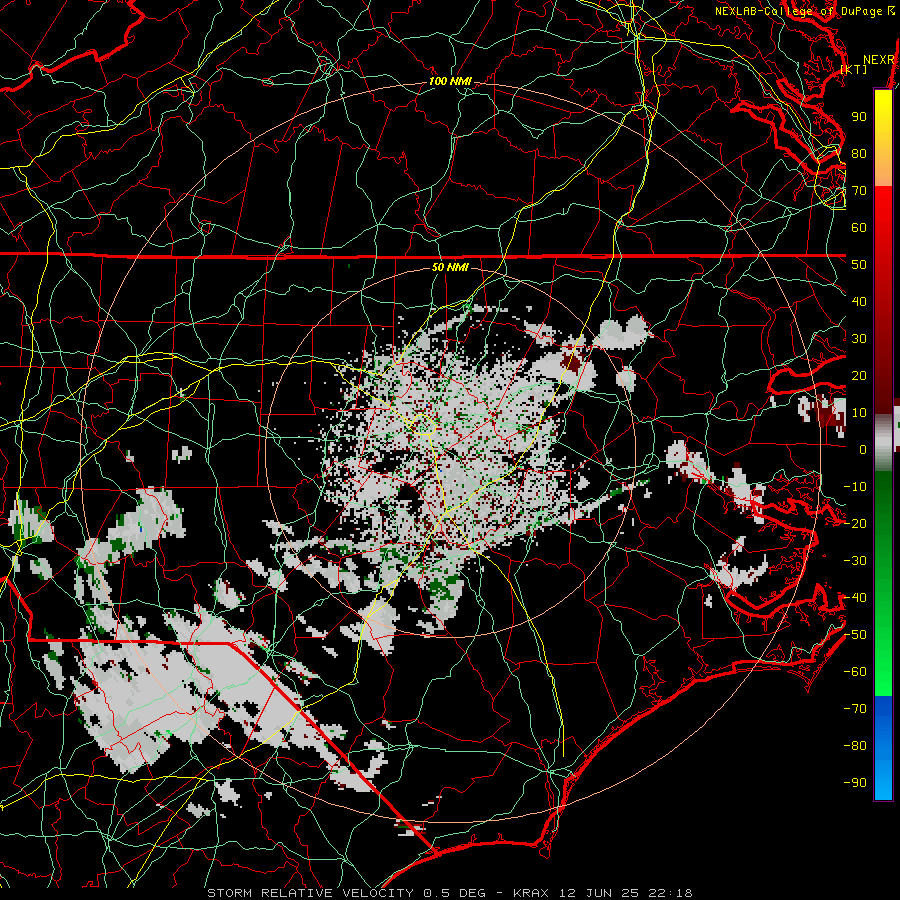Click the gray zero-velocity segment of the scale
The height and width of the screenshot is (900, 900).
click(x=883, y=442)
